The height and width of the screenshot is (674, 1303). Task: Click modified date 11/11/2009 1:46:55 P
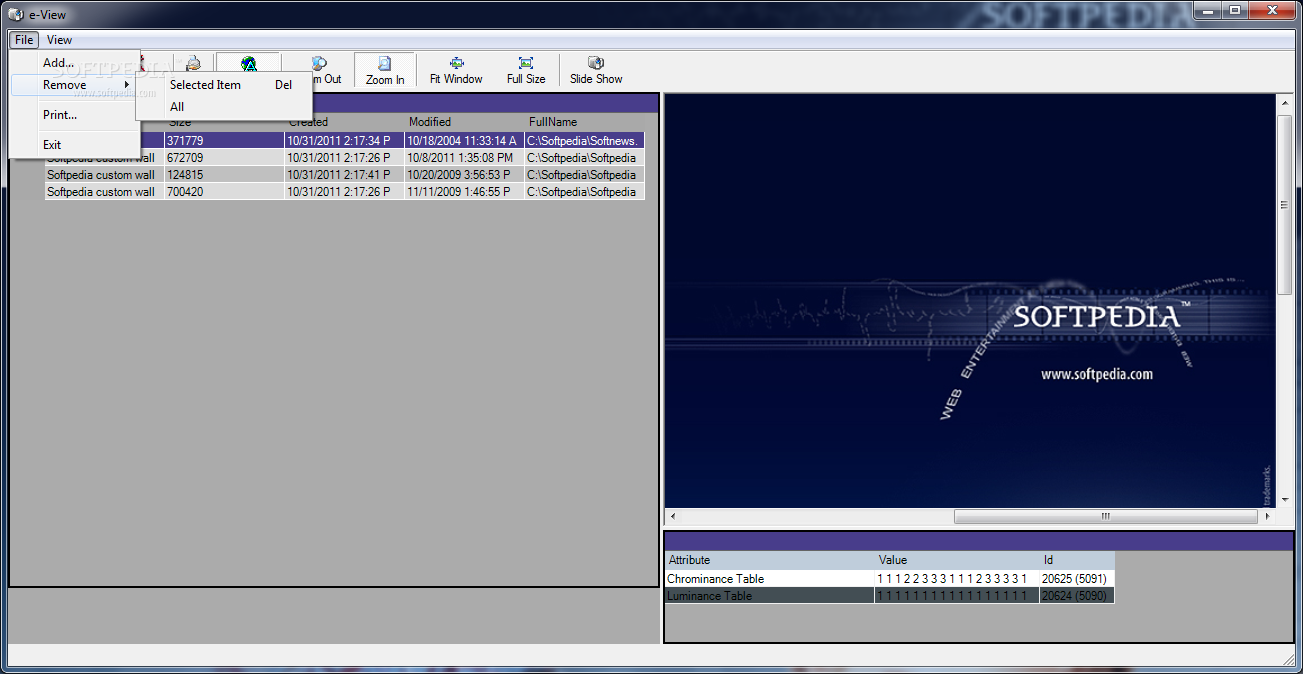point(464,192)
